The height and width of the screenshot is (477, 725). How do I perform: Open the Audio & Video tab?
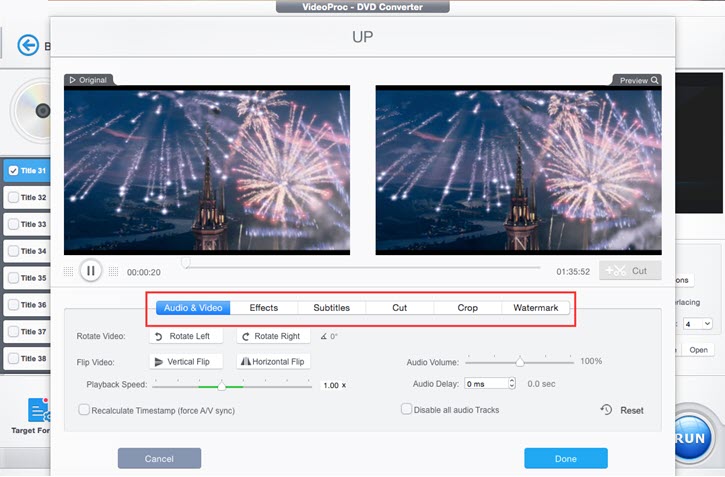pos(193,308)
